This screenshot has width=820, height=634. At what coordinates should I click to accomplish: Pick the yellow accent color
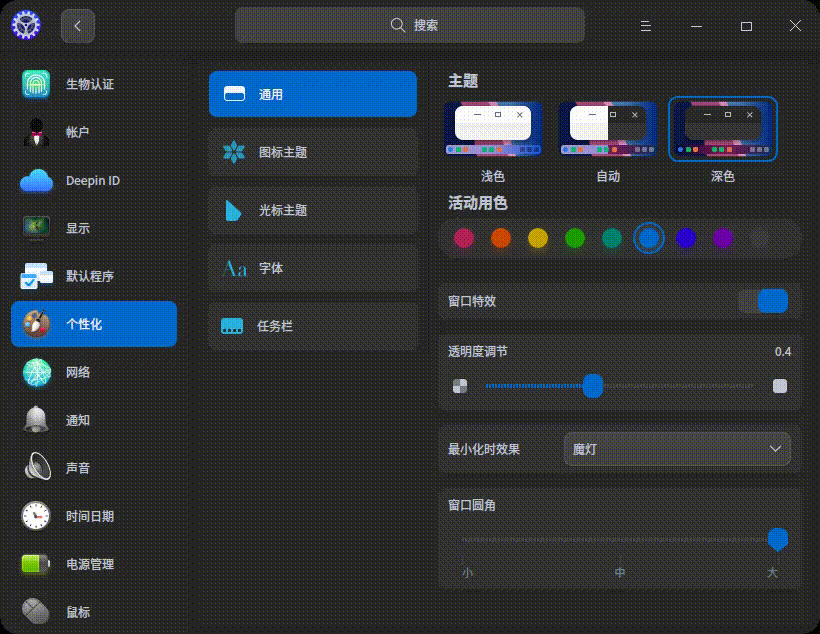pyautogui.click(x=538, y=238)
